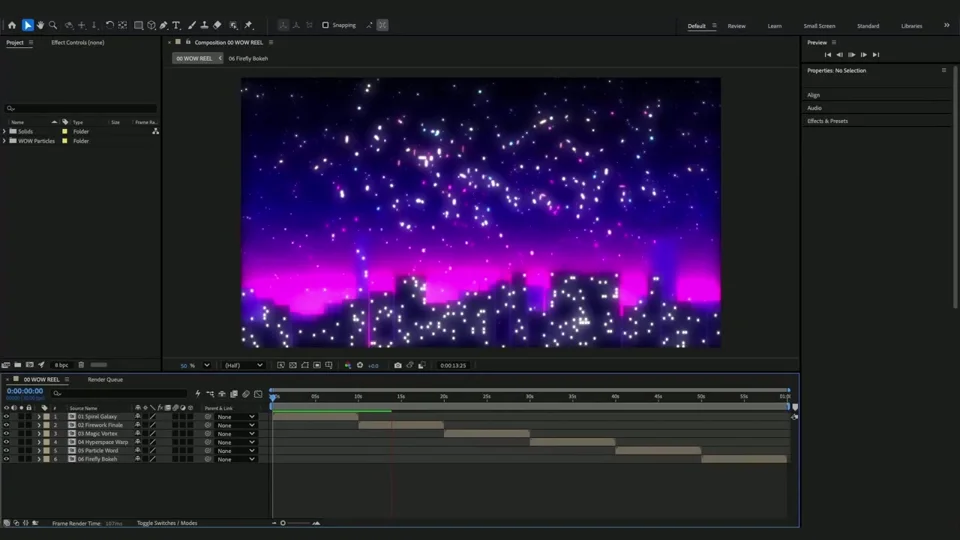Viewport: 960px width, 540px height.
Task: Hide layer 03 Magic Vortex eye
Action: pyautogui.click(x=6, y=433)
